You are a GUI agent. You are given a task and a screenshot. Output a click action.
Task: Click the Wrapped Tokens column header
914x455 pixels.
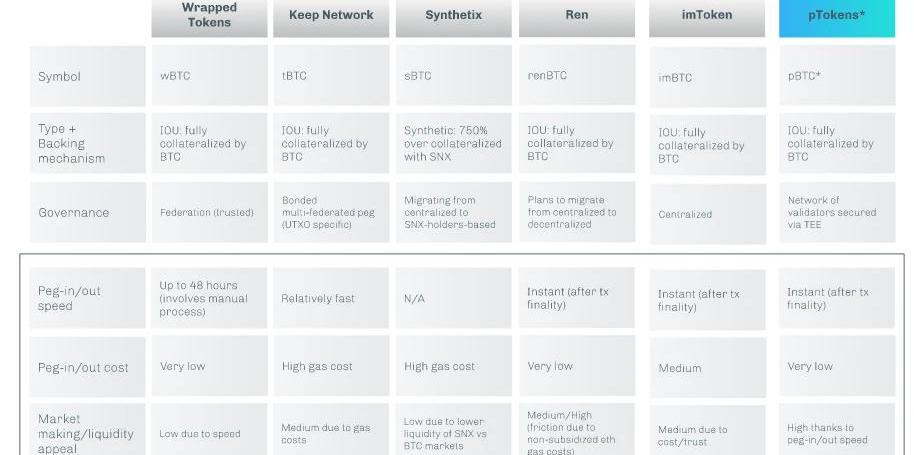coord(209,16)
